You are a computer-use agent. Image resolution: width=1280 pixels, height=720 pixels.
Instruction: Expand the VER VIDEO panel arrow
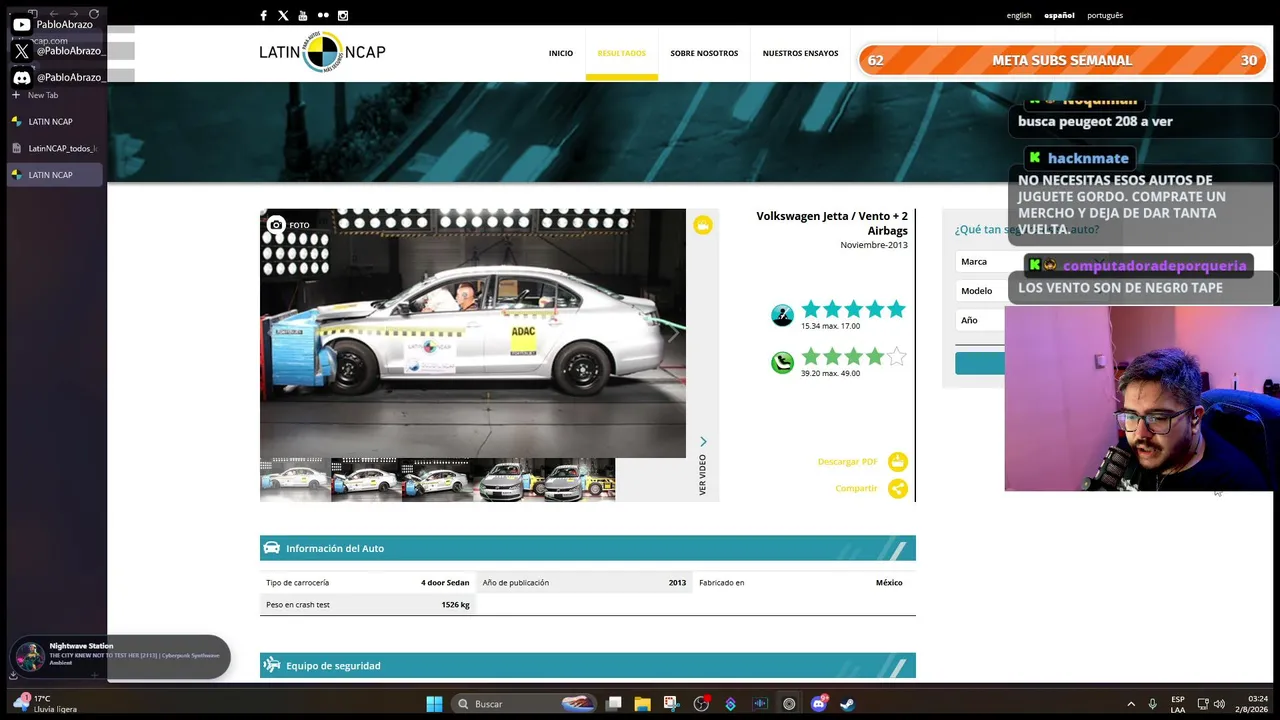pyautogui.click(x=703, y=441)
